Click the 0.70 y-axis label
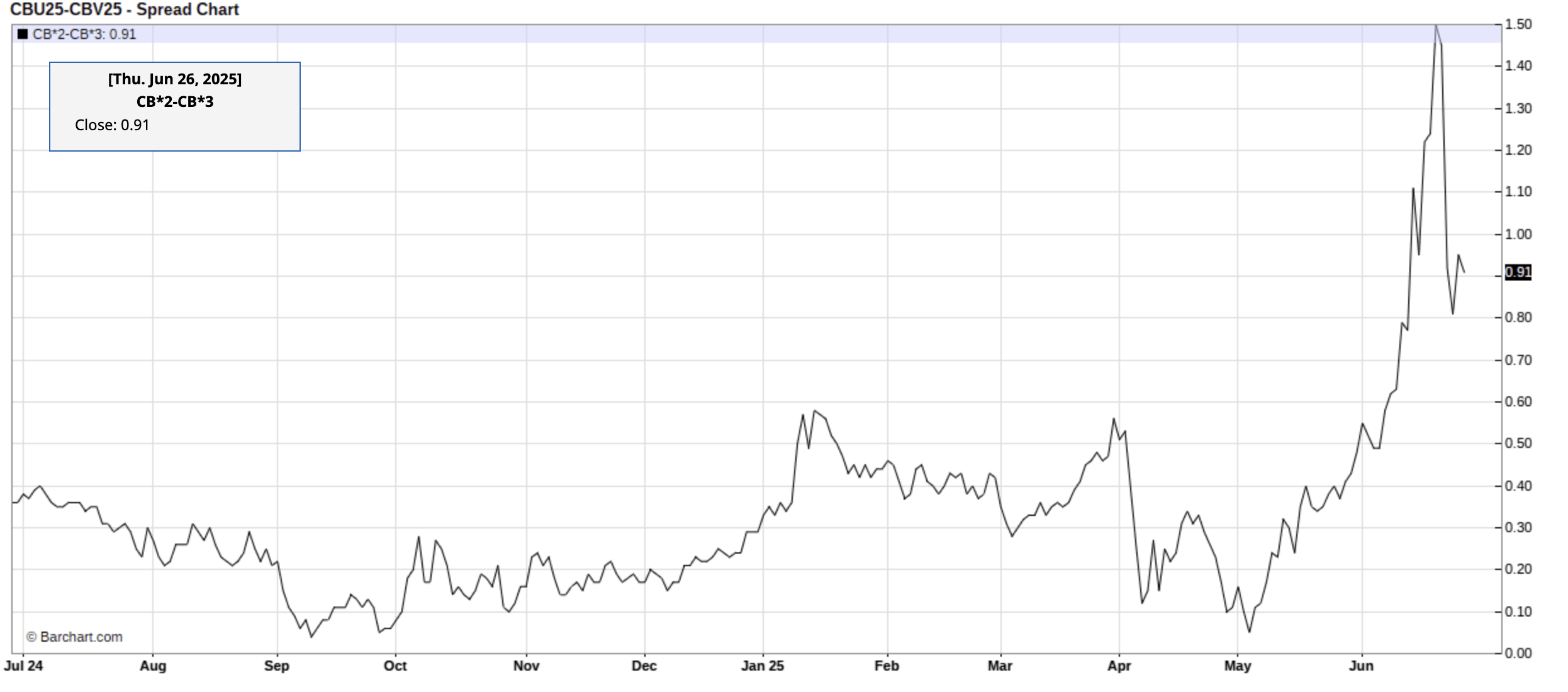The width and height of the screenshot is (1568, 692). [x=1518, y=360]
